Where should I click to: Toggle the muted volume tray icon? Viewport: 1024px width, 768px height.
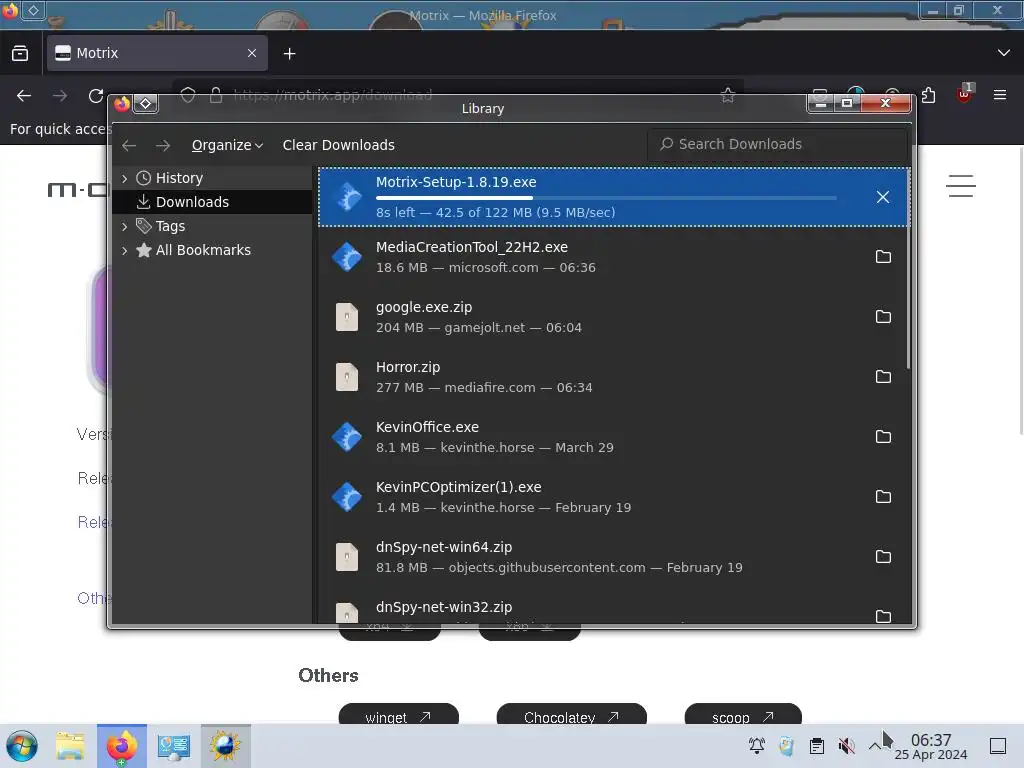[846, 746]
